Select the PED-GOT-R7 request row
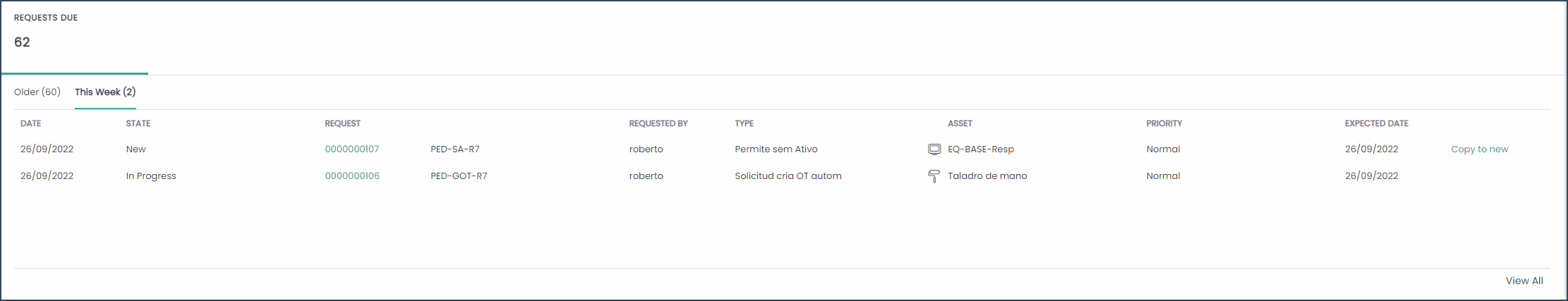 pyautogui.click(x=782, y=176)
